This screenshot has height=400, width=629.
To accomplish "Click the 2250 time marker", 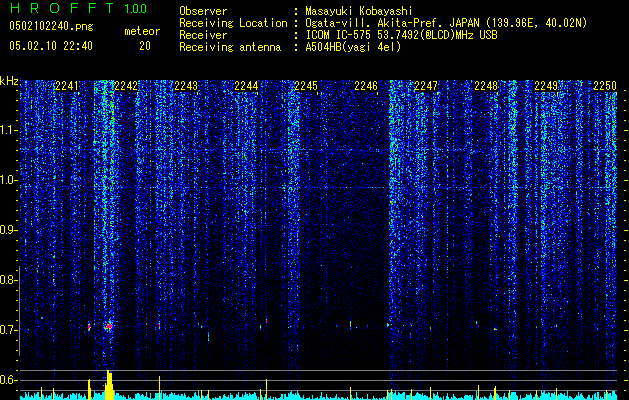I will 605,86.
